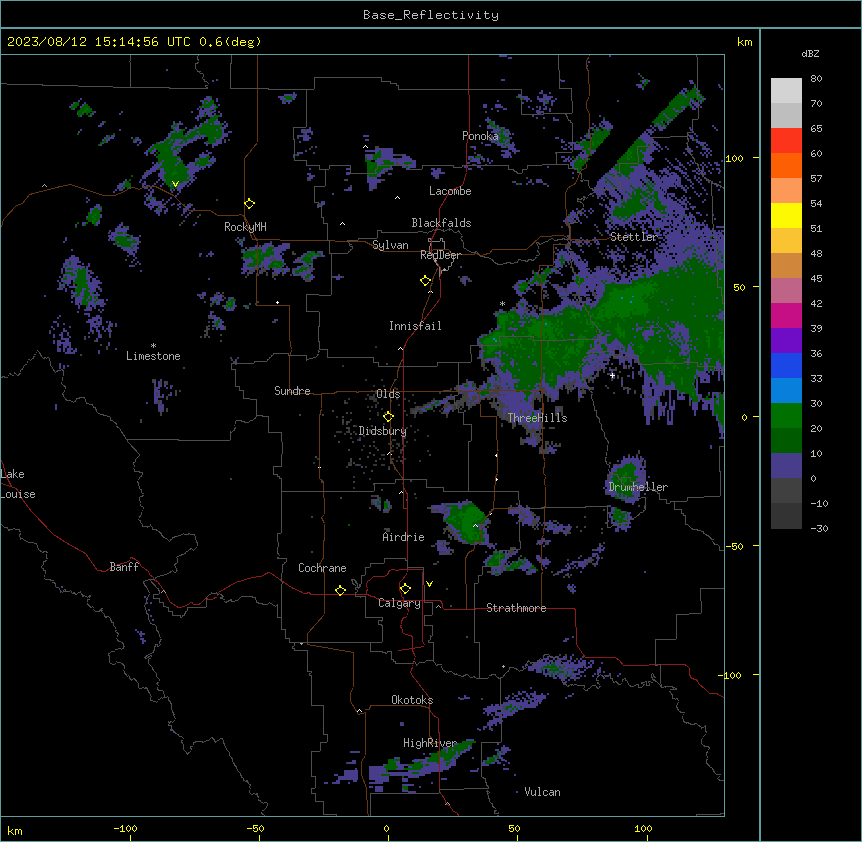Click the HighRiver city label

click(x=430, y=743)
